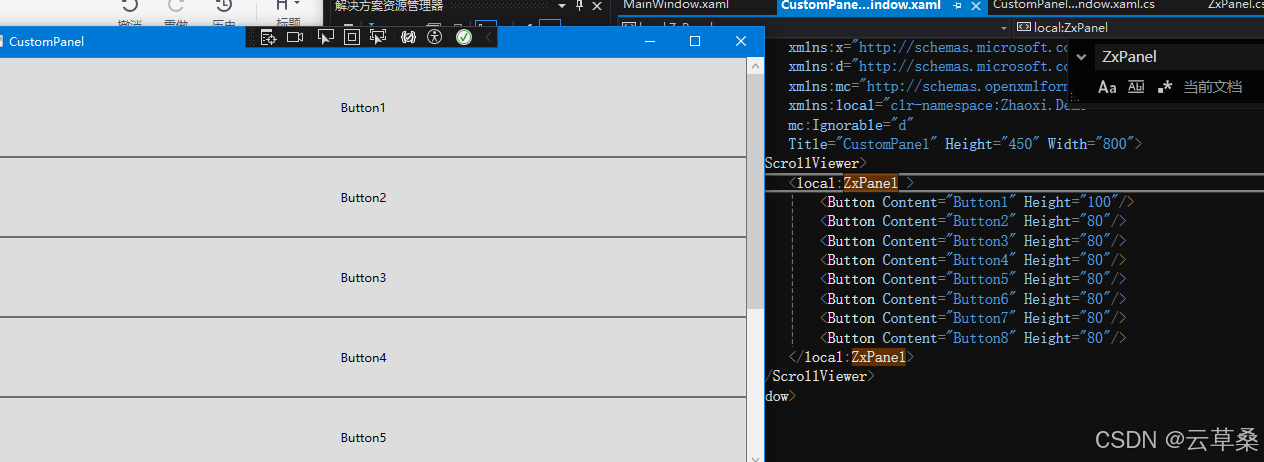Open the Live Visual Tree debug icon

point(268,37)
